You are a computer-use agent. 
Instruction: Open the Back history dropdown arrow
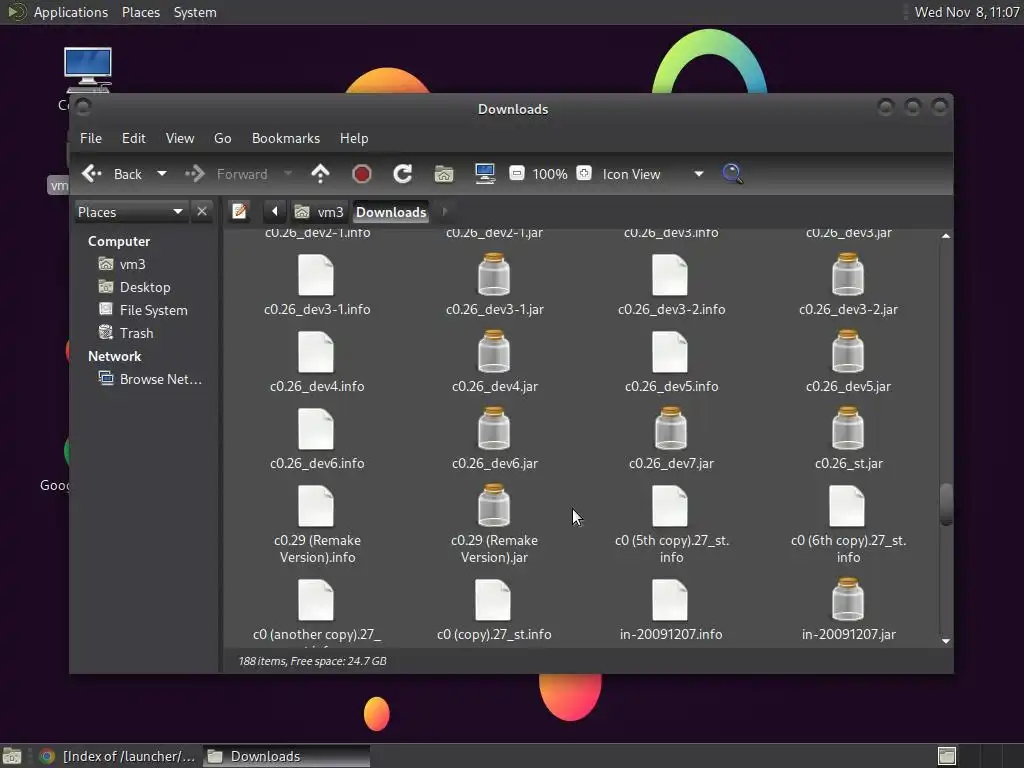161,174
